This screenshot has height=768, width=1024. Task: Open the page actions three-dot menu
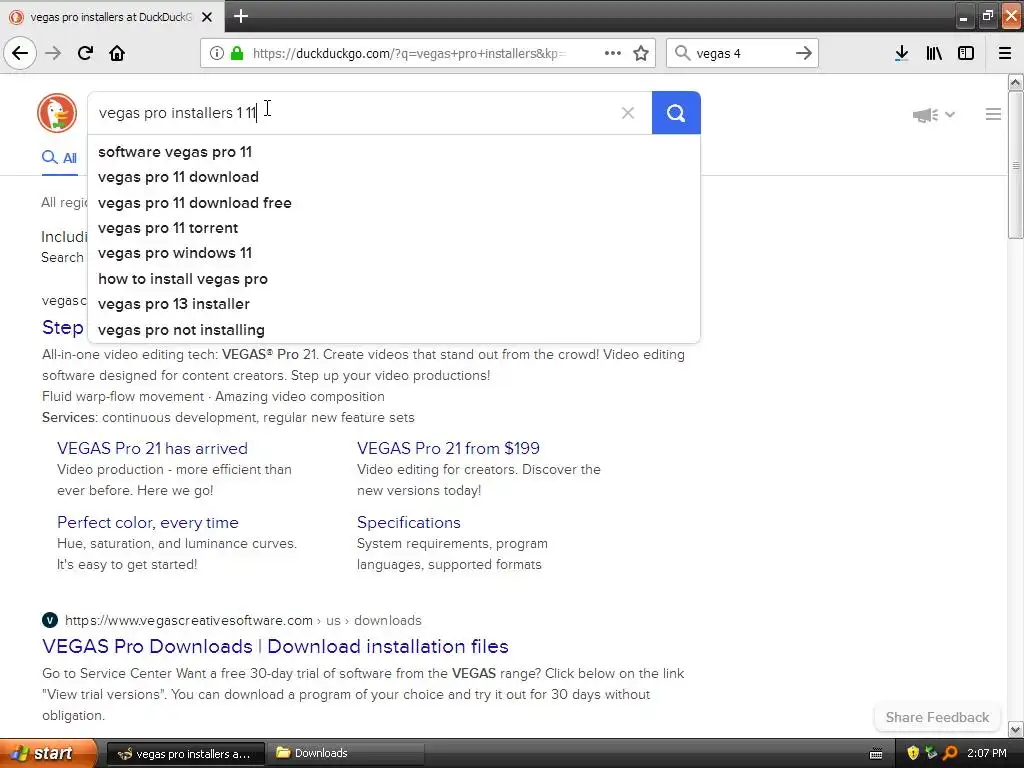point(613,53)
